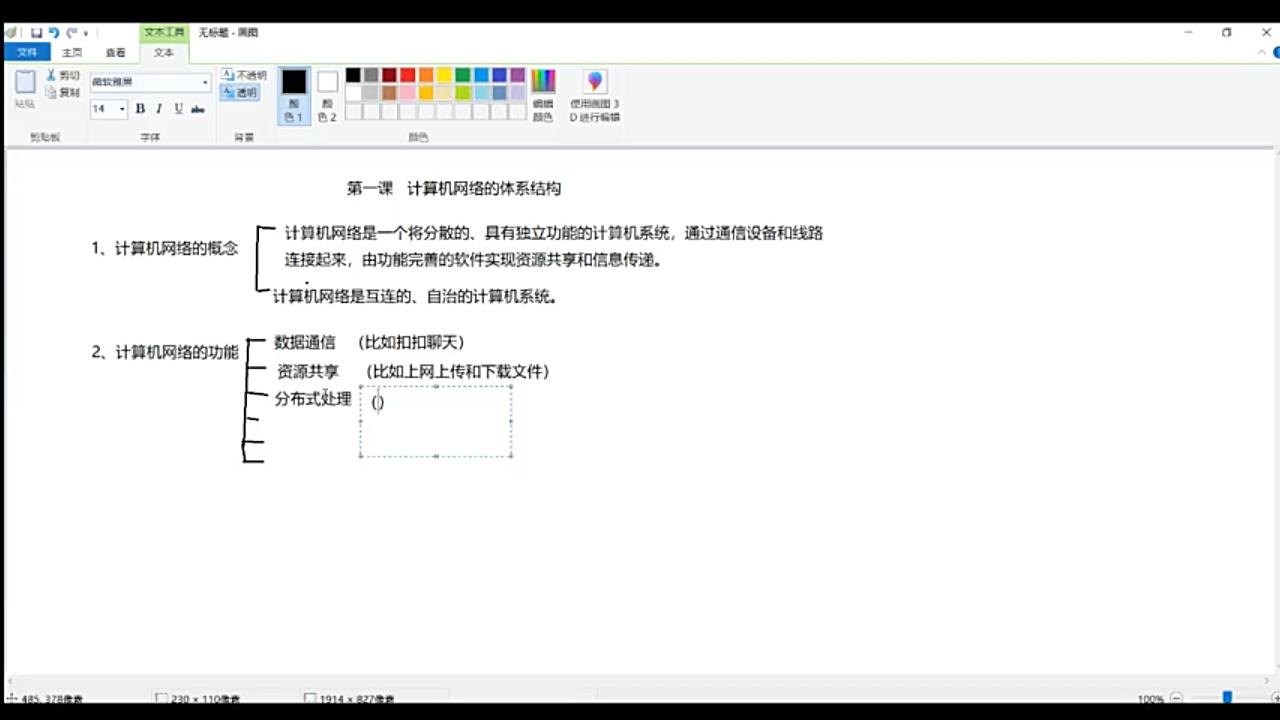Cut the selection with 剪切
The height and width of the screenshot is (720, 1280).
63,75
